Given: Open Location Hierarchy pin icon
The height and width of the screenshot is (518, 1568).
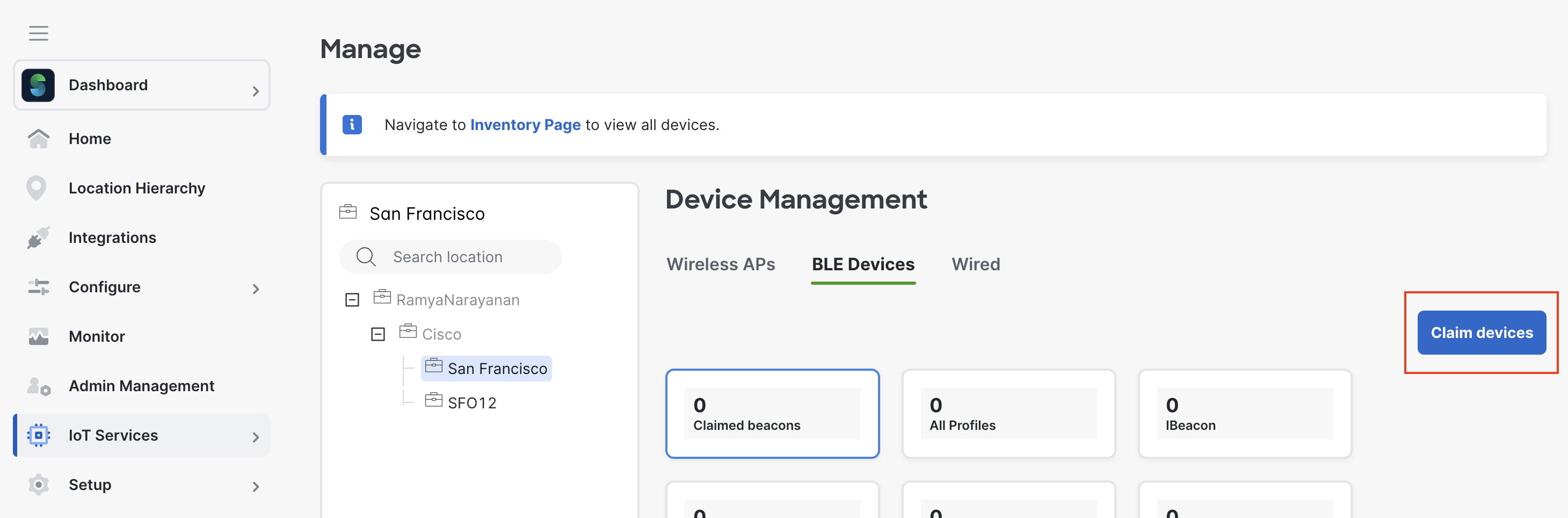Looking at the screenshot, I should click(37, 188).
